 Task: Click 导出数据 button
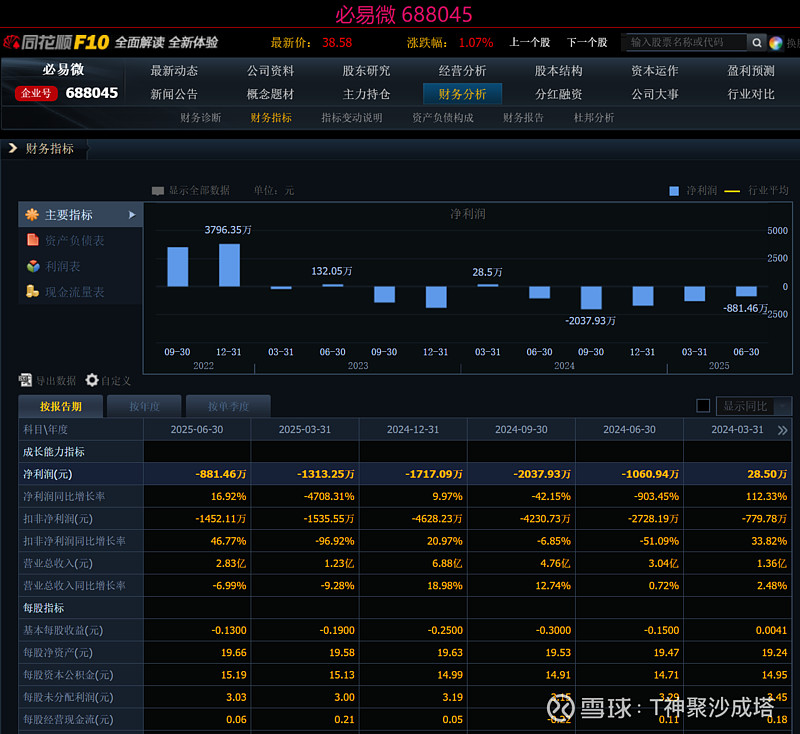(x=47, y=381)
